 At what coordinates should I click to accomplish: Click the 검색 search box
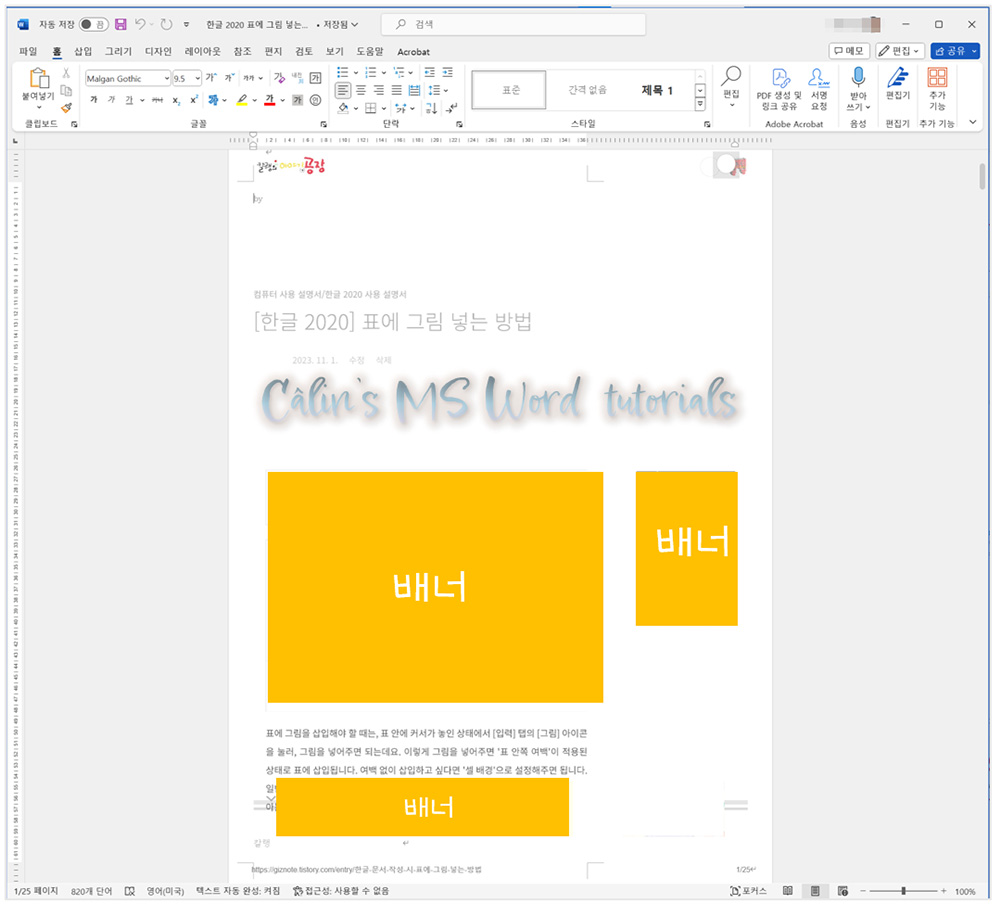(x=513, y=24)
